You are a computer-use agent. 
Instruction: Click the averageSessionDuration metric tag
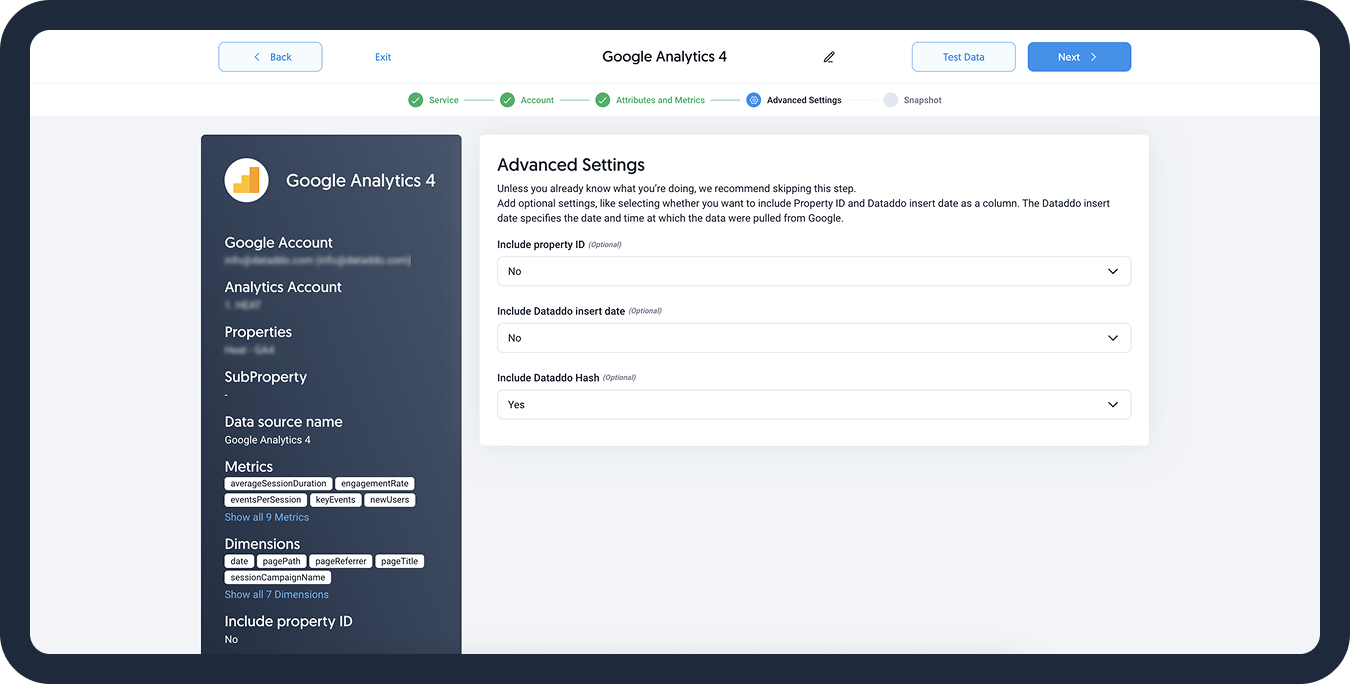click(278, 483)
